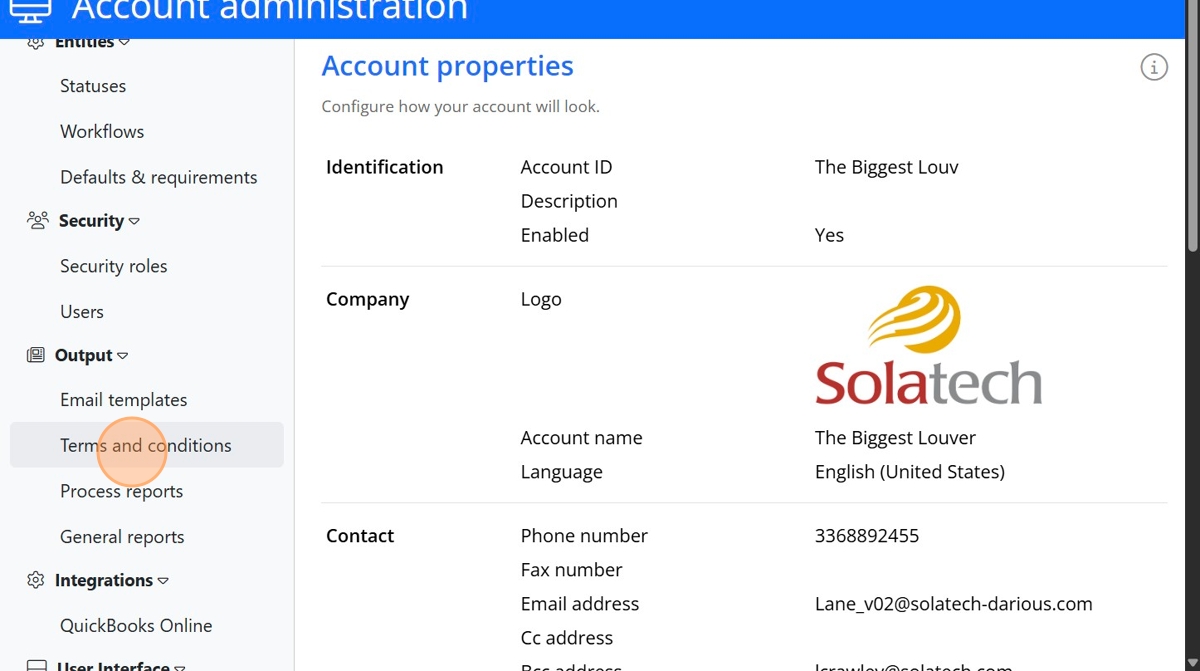Expand the User Interface section

point(180,666)
